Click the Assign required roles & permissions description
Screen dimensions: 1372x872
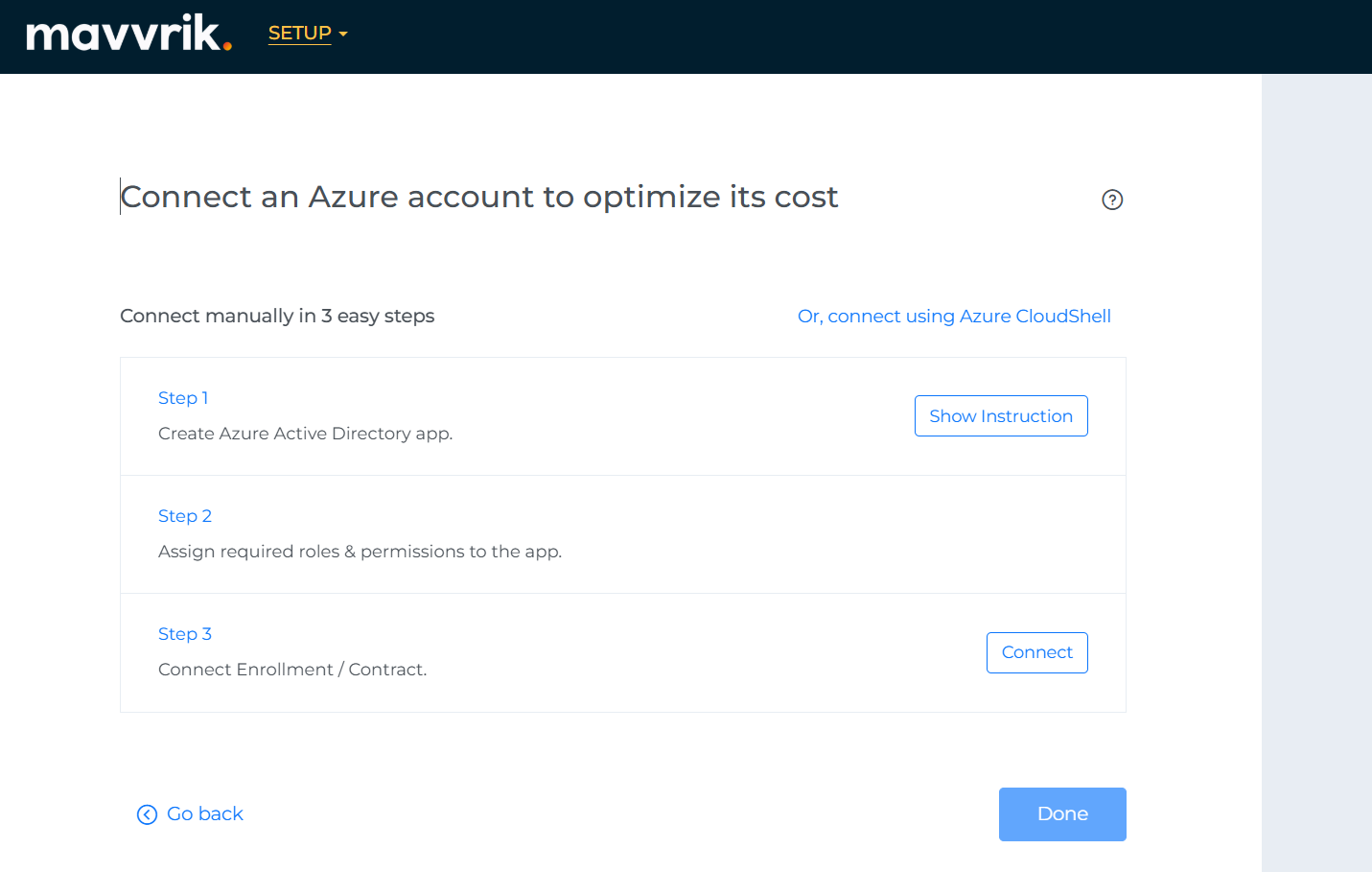pos(360,552)
